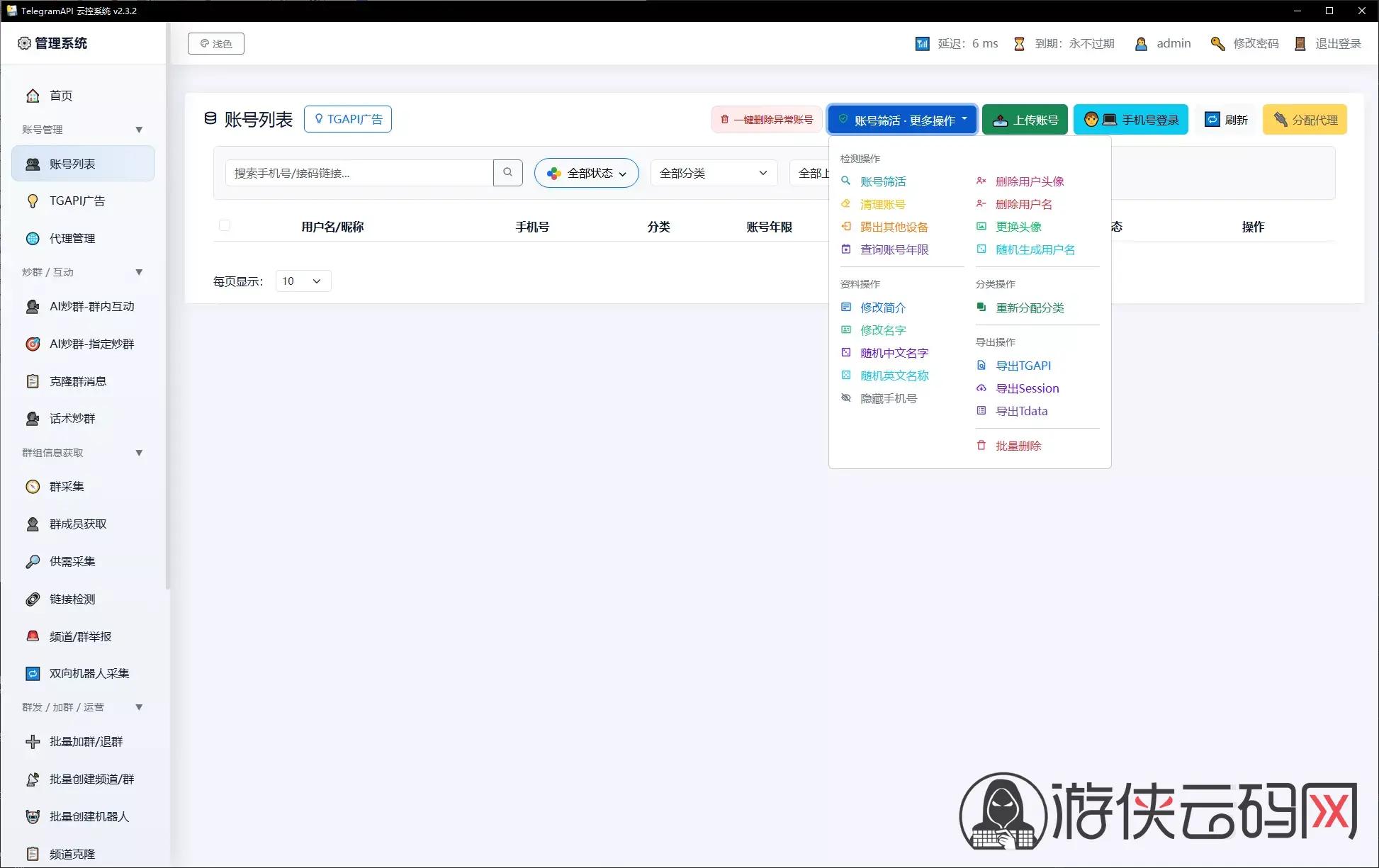
Task: Click the 群成员获取 person icon
Action: 33,524
